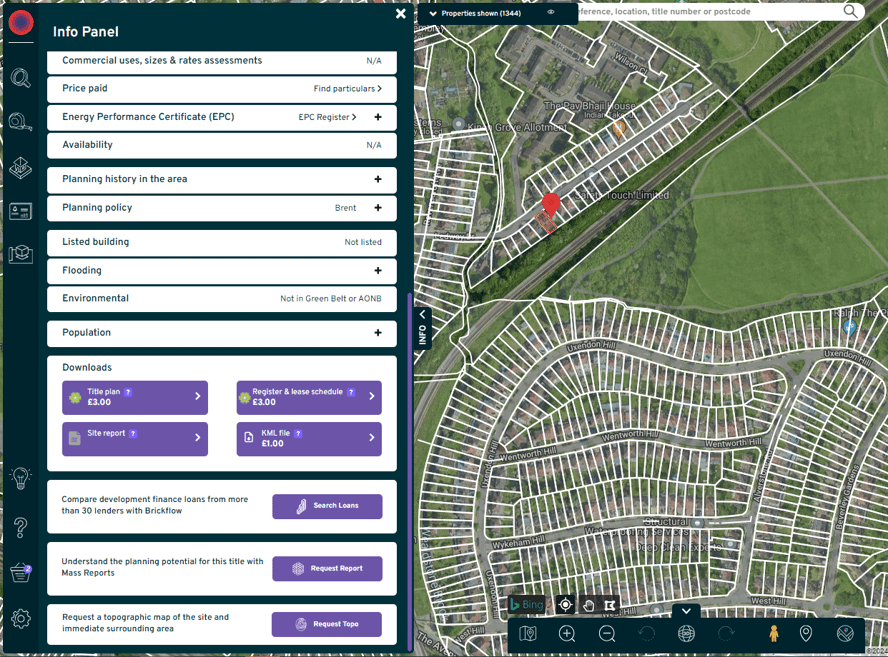Open the Site report download
The width and height of the screenshot is (888, 657).
135,438
